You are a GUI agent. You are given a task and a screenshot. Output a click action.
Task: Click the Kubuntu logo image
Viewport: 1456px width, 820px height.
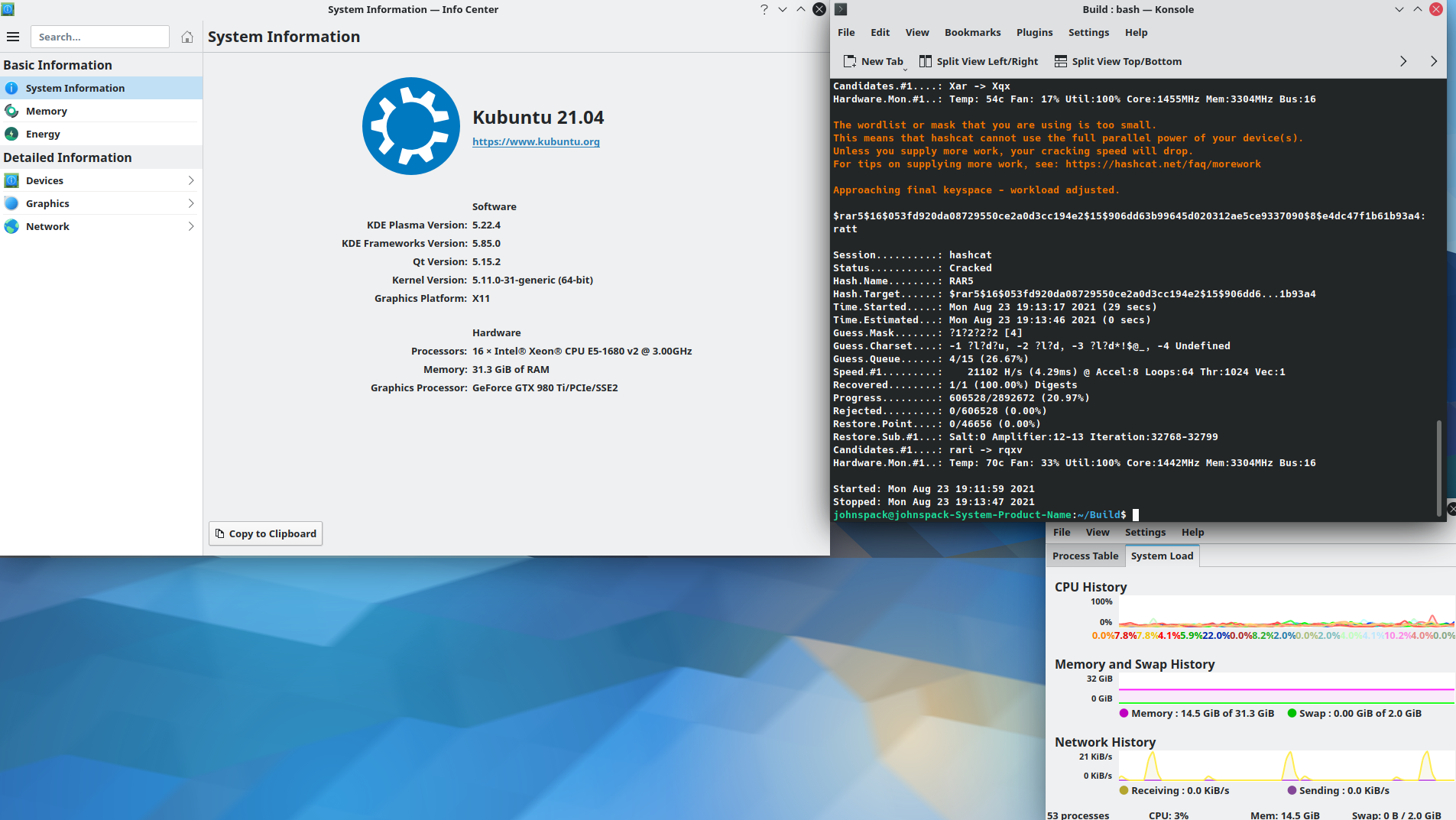point(411,126)
